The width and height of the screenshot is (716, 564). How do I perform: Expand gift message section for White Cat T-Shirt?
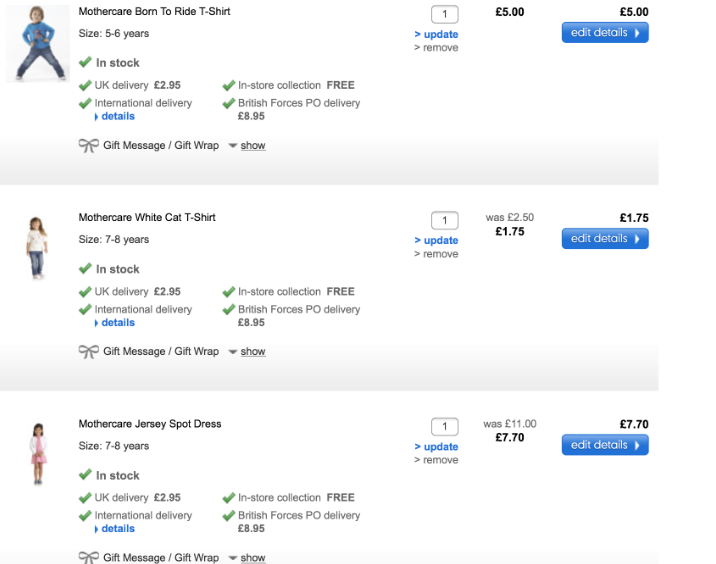tap(253, 352)
